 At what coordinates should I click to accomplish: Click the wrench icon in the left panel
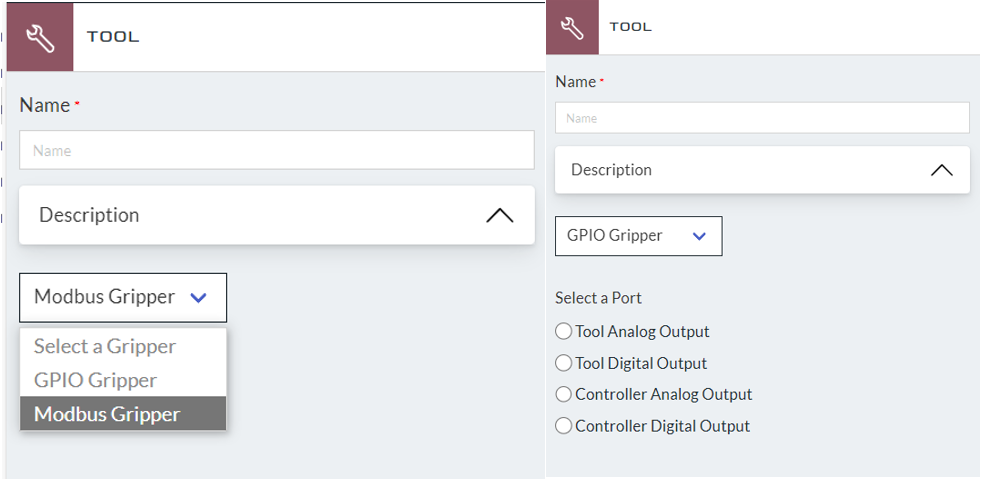(x=40, y=38)
